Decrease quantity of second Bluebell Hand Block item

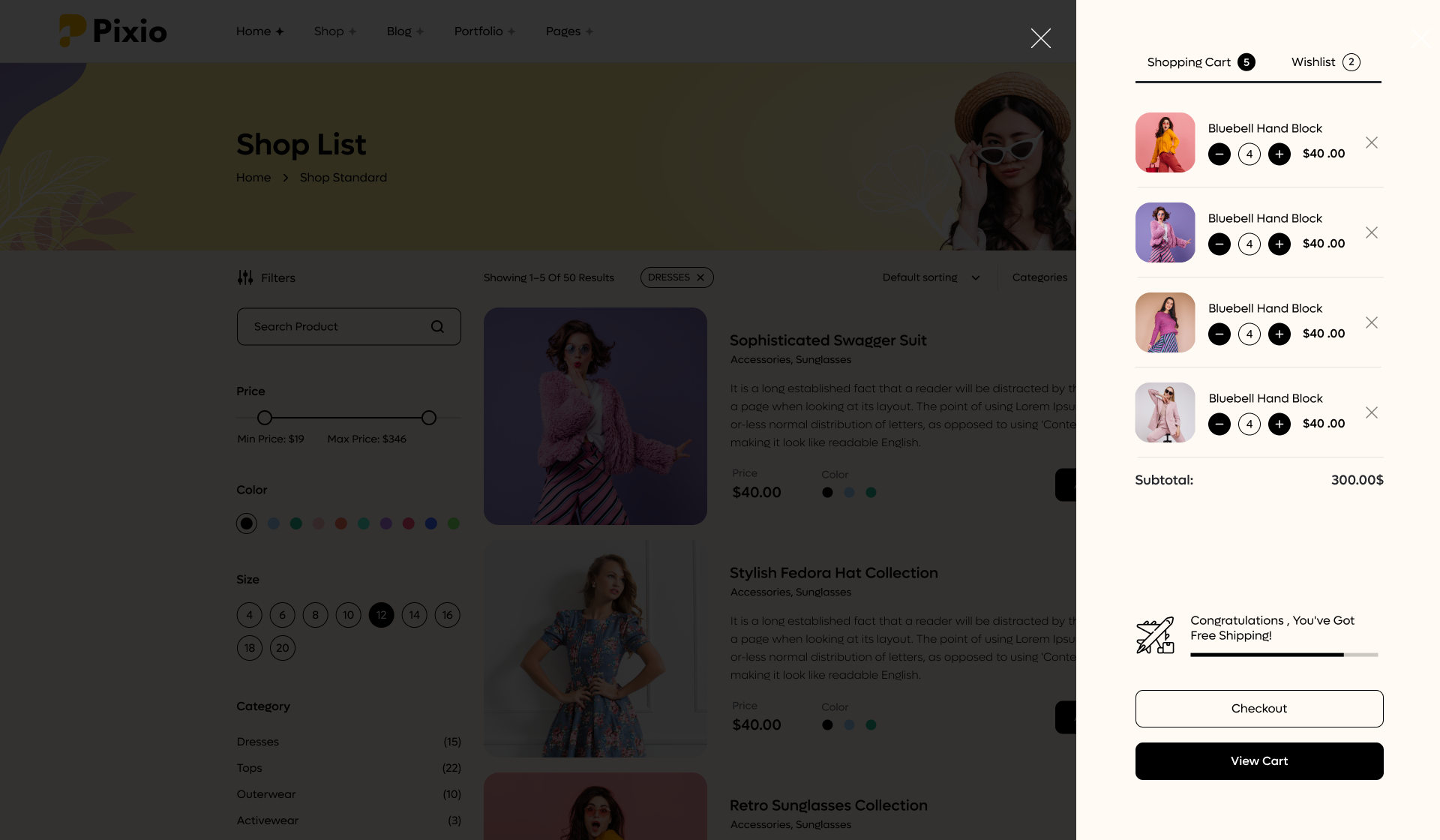[x=1219, y=244]
